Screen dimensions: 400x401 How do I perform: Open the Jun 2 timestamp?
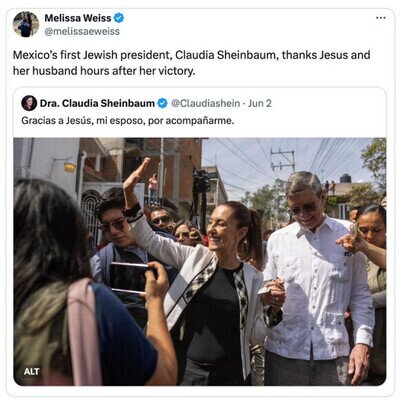pos(260,103)
